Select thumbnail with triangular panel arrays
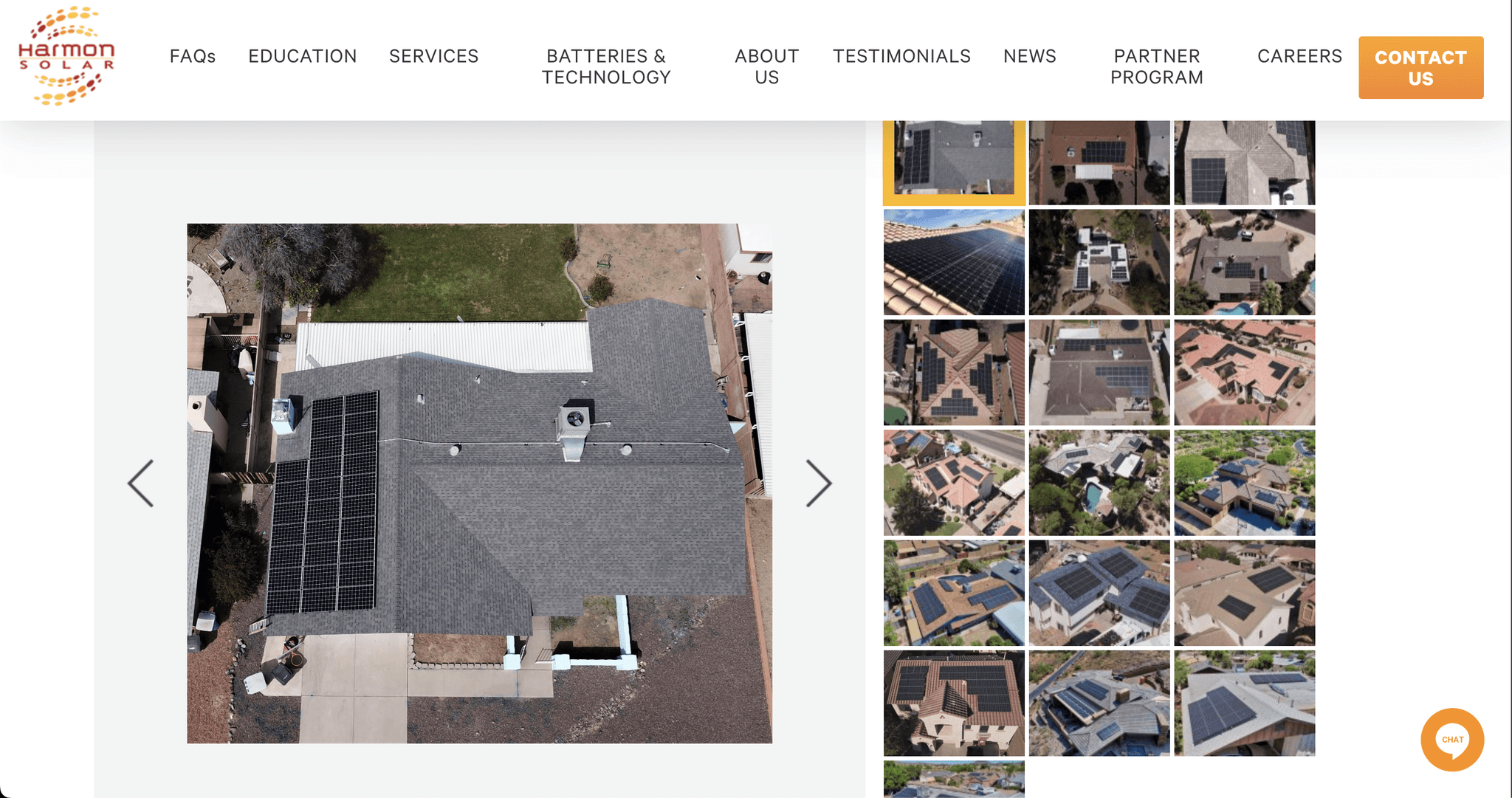Image resolution: width=1512 pixels, height=798 pixels. coord(954,372)
